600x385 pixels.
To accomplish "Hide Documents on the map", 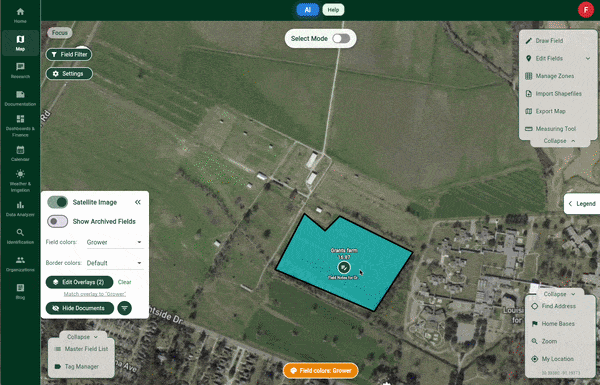I will coord(80,308).
